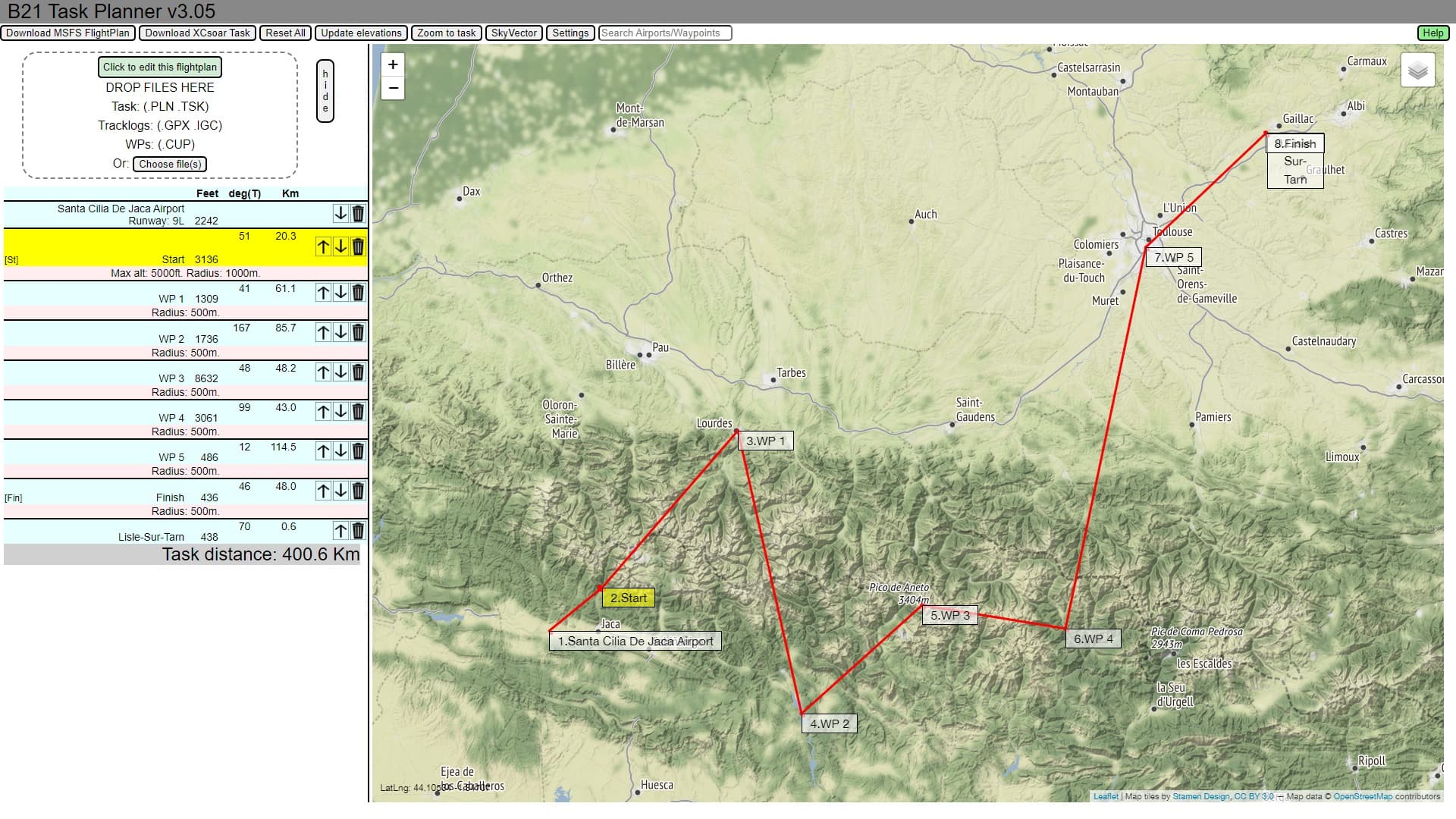
Task: Move the Start waypoint up
Action: point(323,246)
